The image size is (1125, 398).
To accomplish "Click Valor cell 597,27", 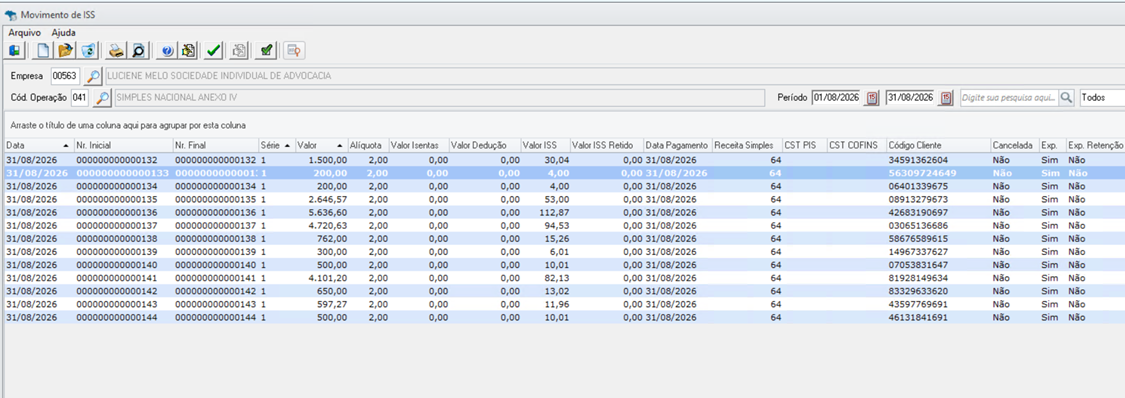I will coord(321,303).
